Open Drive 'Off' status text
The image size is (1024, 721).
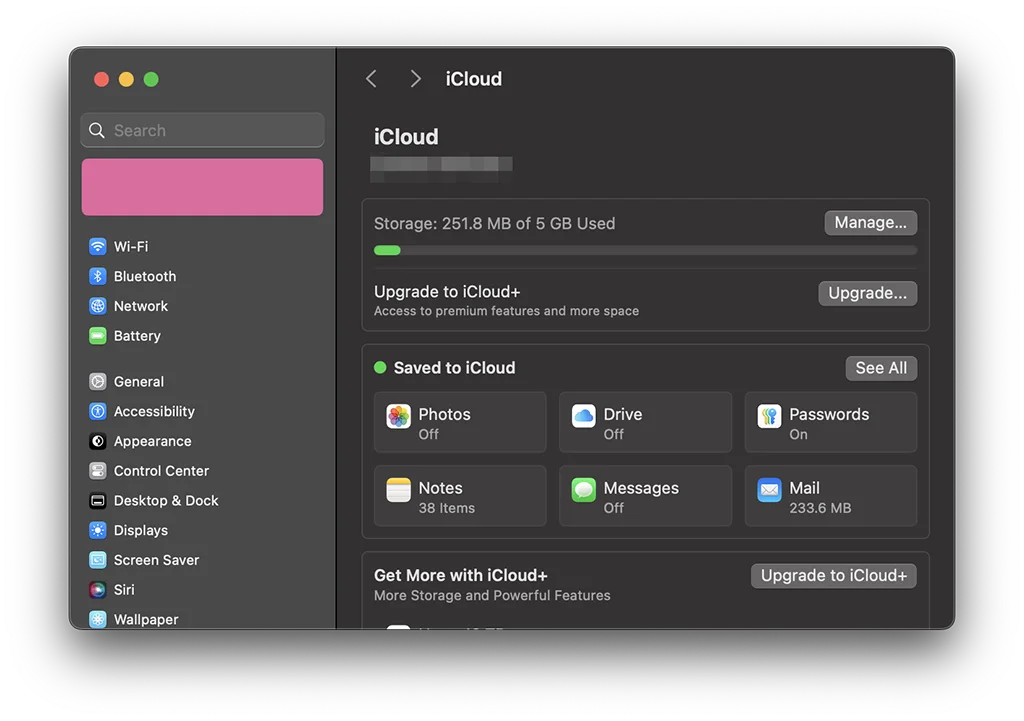613,434
